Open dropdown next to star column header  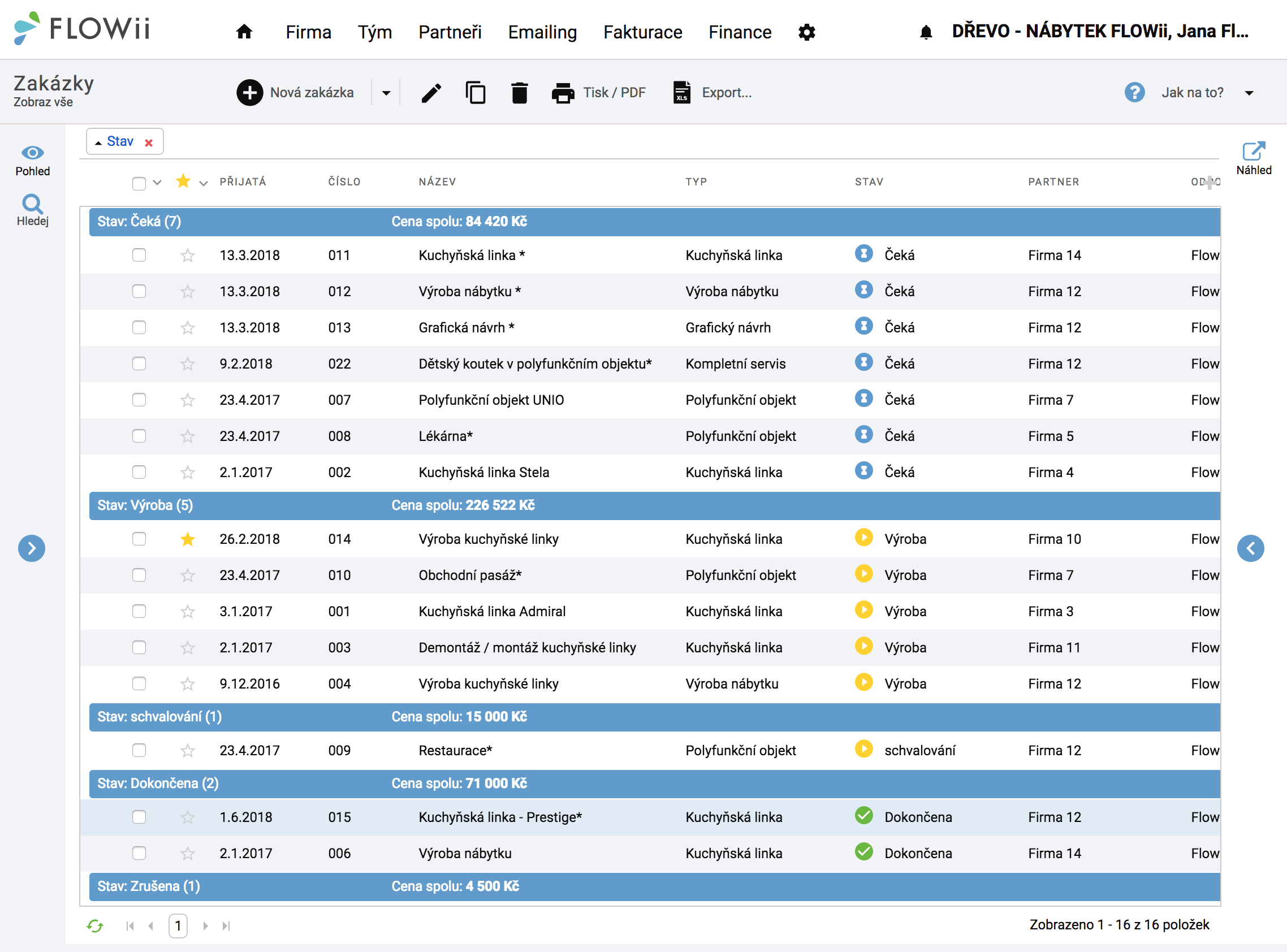(x=203, y=183)
